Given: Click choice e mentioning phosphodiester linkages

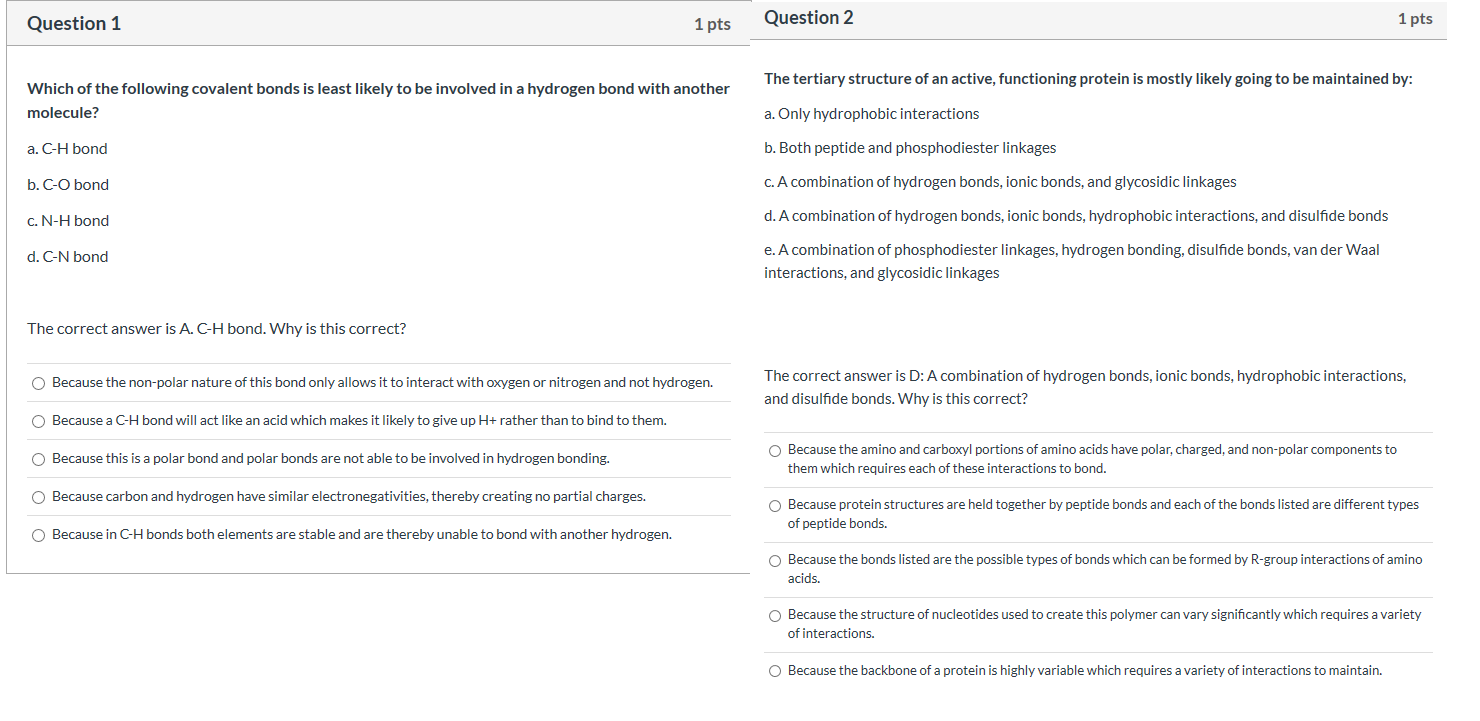Looking at the screenshot, I should coord(1072,249).
